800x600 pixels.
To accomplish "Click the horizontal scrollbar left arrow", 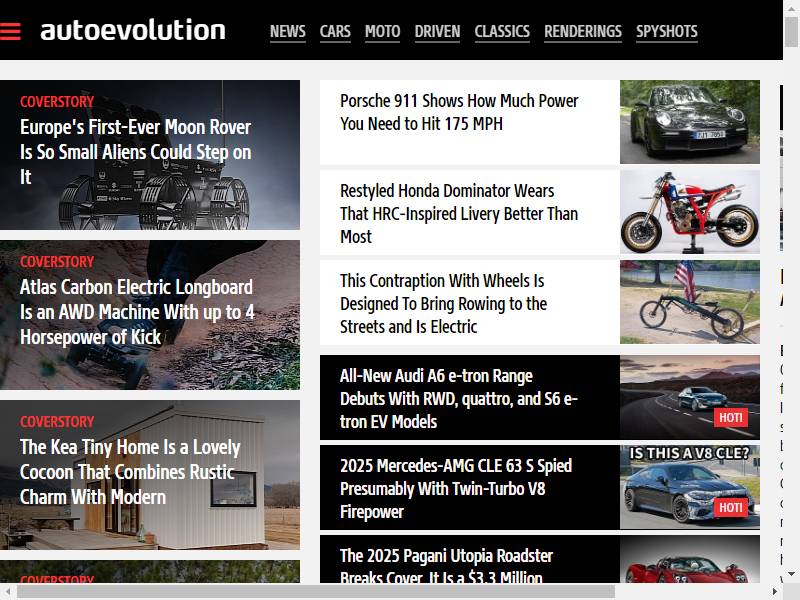I will coord(8,592).
